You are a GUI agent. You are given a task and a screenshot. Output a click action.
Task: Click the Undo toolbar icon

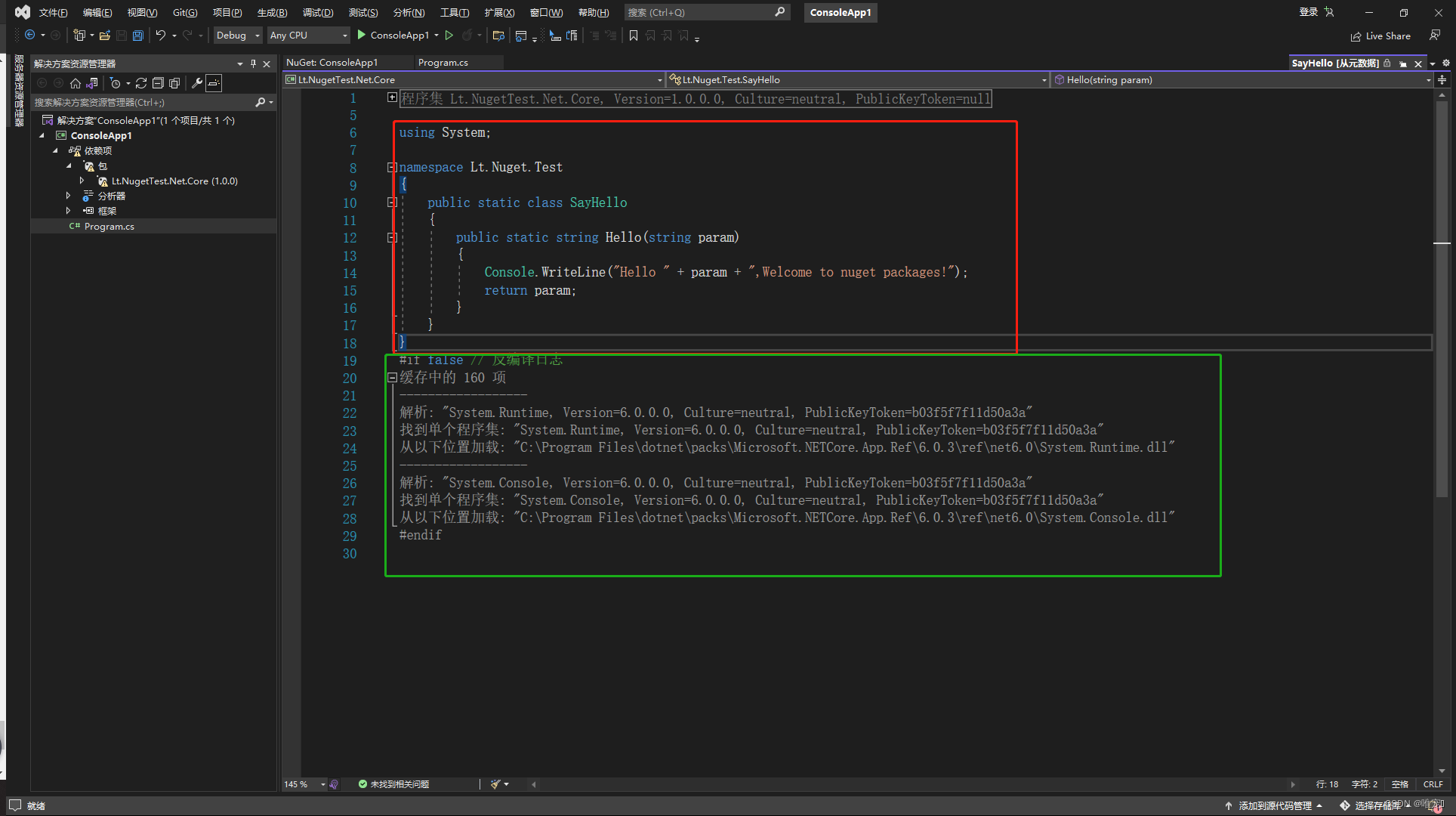160,36
